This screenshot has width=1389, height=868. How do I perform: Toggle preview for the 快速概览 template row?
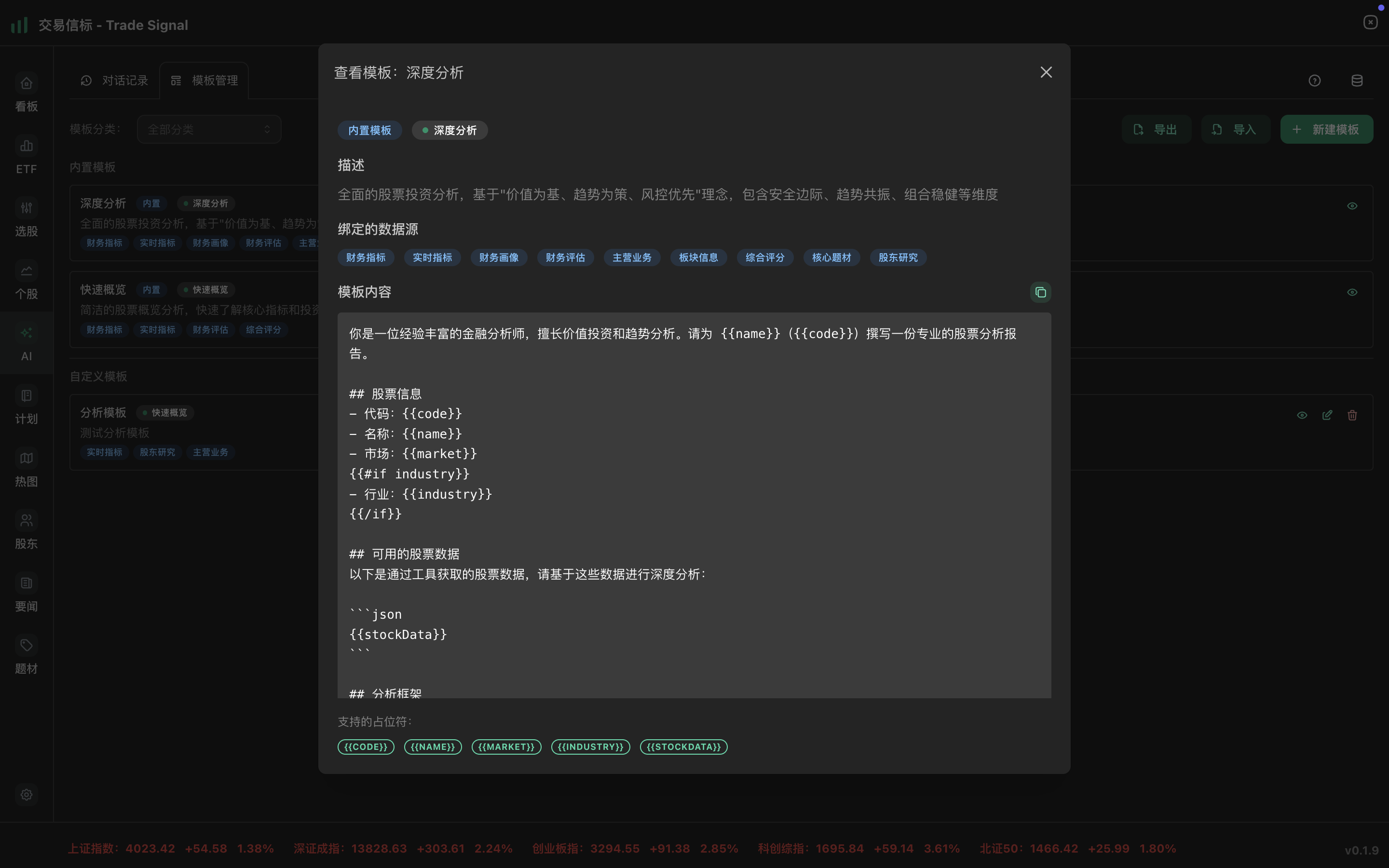pyautogui.click(x=1352, y=292)
